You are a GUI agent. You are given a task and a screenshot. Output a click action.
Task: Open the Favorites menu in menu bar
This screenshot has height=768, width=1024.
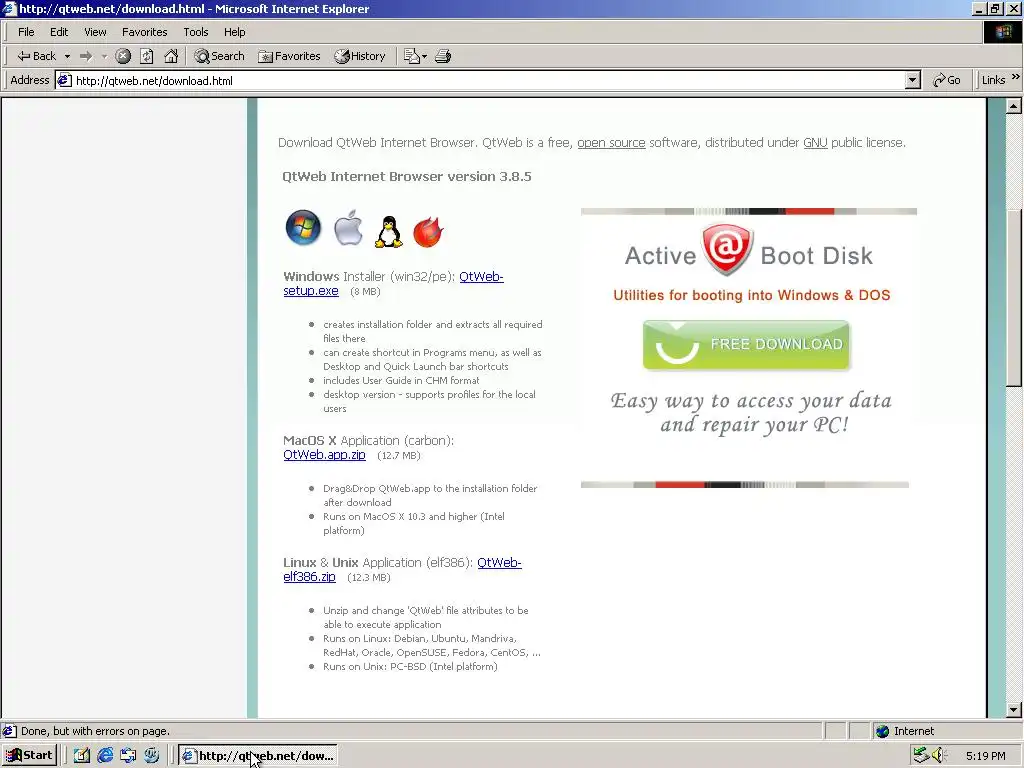(x=144, y=32)
